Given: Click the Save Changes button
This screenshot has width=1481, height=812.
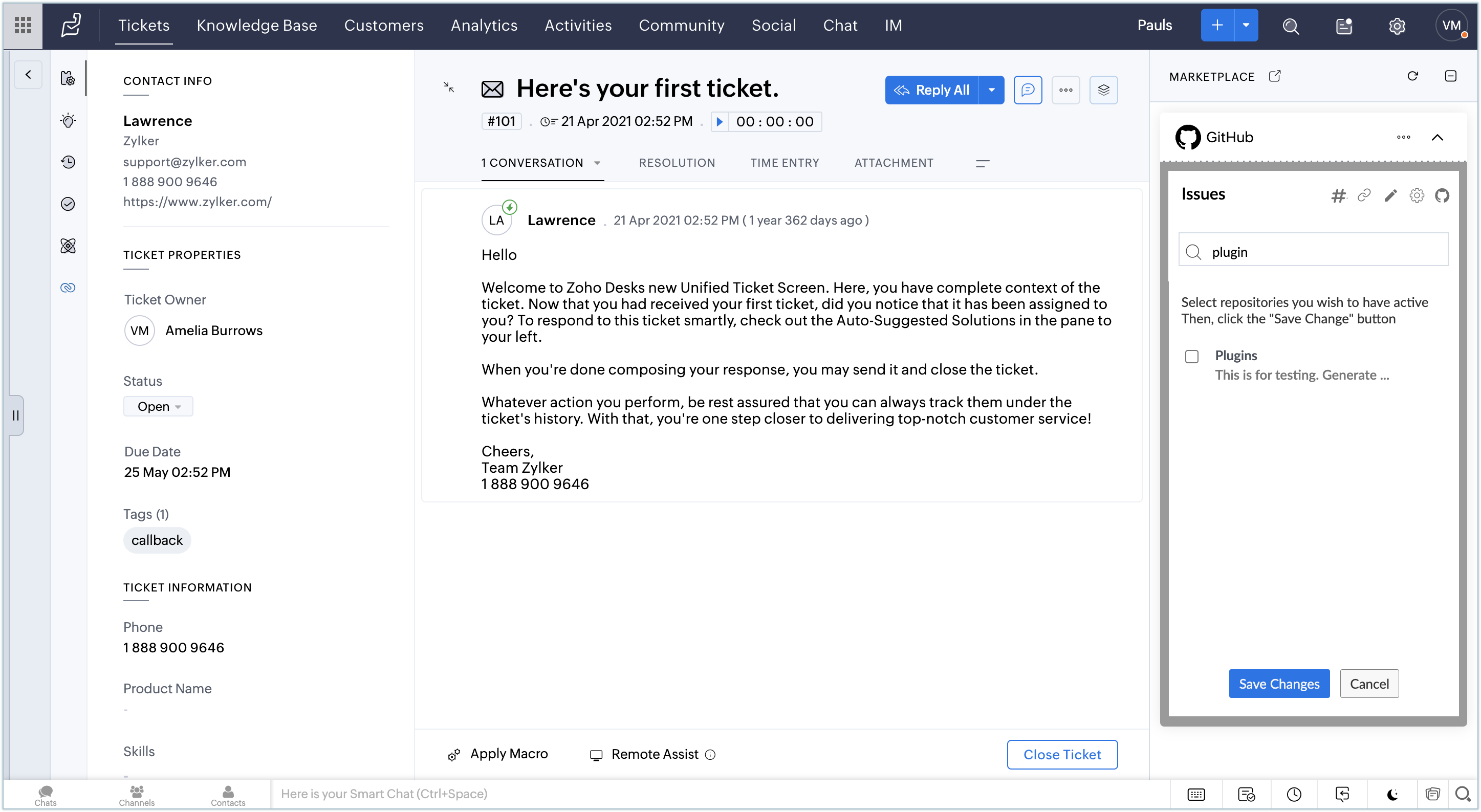Looking at the screenshot, I should click(1279, 684).
